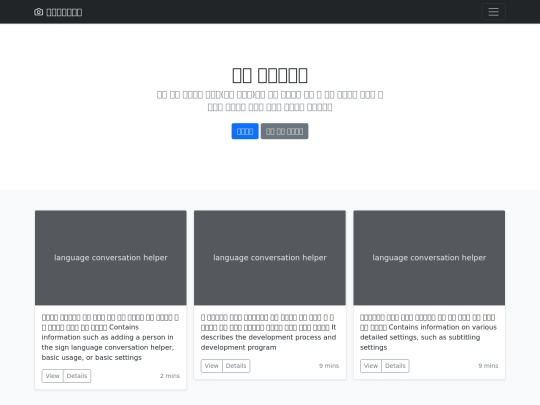The image size is (540, 405).
Task: Open the third card's language conversation helper image
Action: tap(429, 258)
